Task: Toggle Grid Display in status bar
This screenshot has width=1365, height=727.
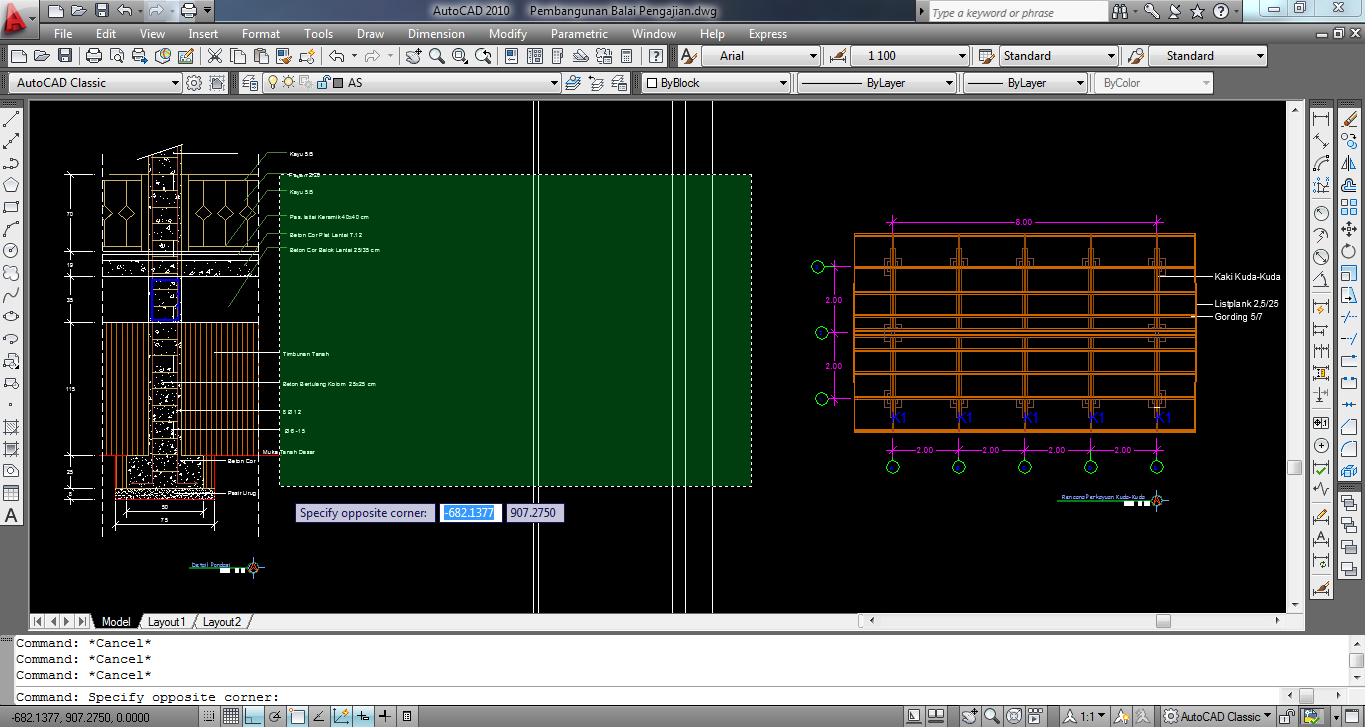Action: tap(232, 716)
